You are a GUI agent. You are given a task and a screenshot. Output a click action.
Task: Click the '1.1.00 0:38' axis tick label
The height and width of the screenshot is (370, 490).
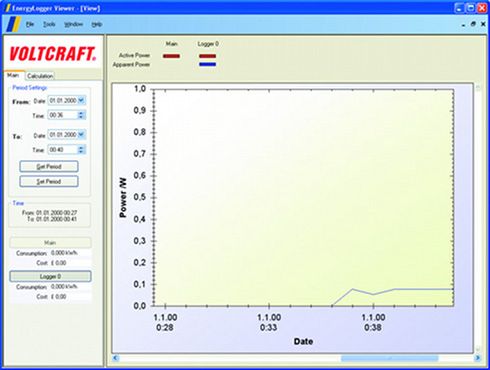[373, 322]
